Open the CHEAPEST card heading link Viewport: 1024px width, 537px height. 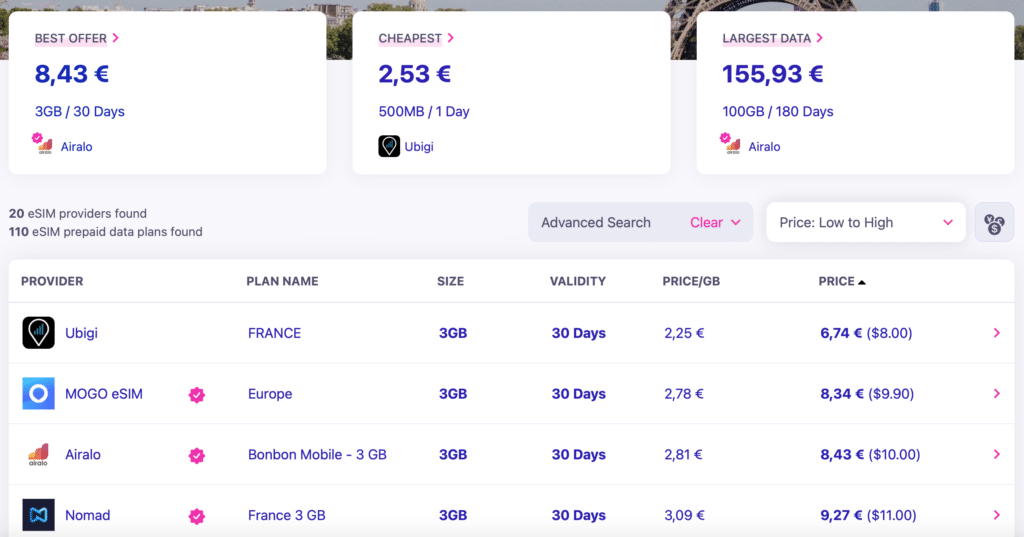click(x=416, y=39)
